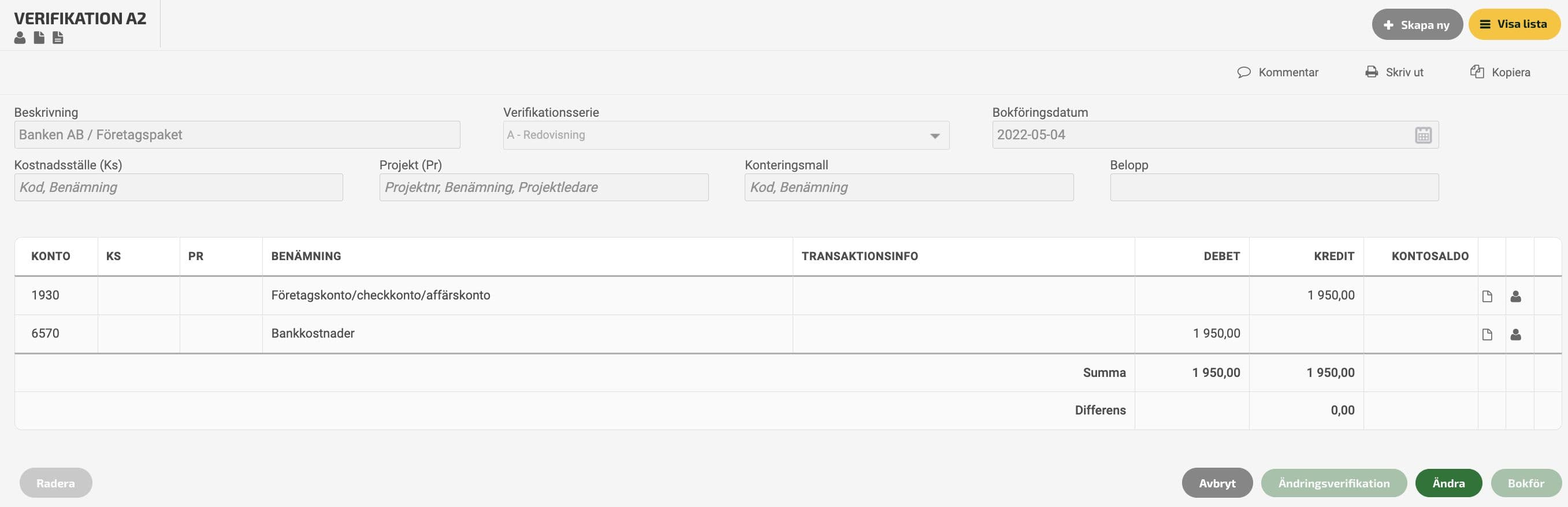The width and height of the screenshot is (1568, 507).
Task: Click the Summa label
Action: (x=1104, y=372)
